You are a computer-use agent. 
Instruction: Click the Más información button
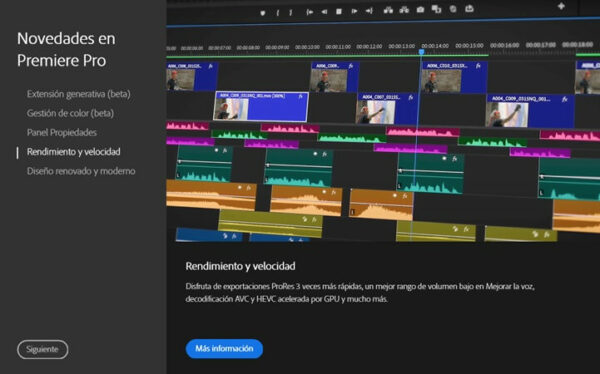tap(224, 348)
